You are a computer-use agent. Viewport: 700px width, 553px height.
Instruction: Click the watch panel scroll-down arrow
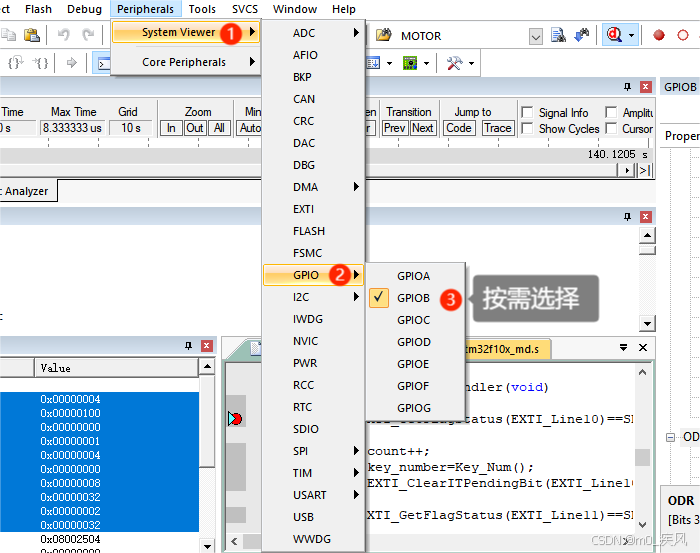(207, 546)
